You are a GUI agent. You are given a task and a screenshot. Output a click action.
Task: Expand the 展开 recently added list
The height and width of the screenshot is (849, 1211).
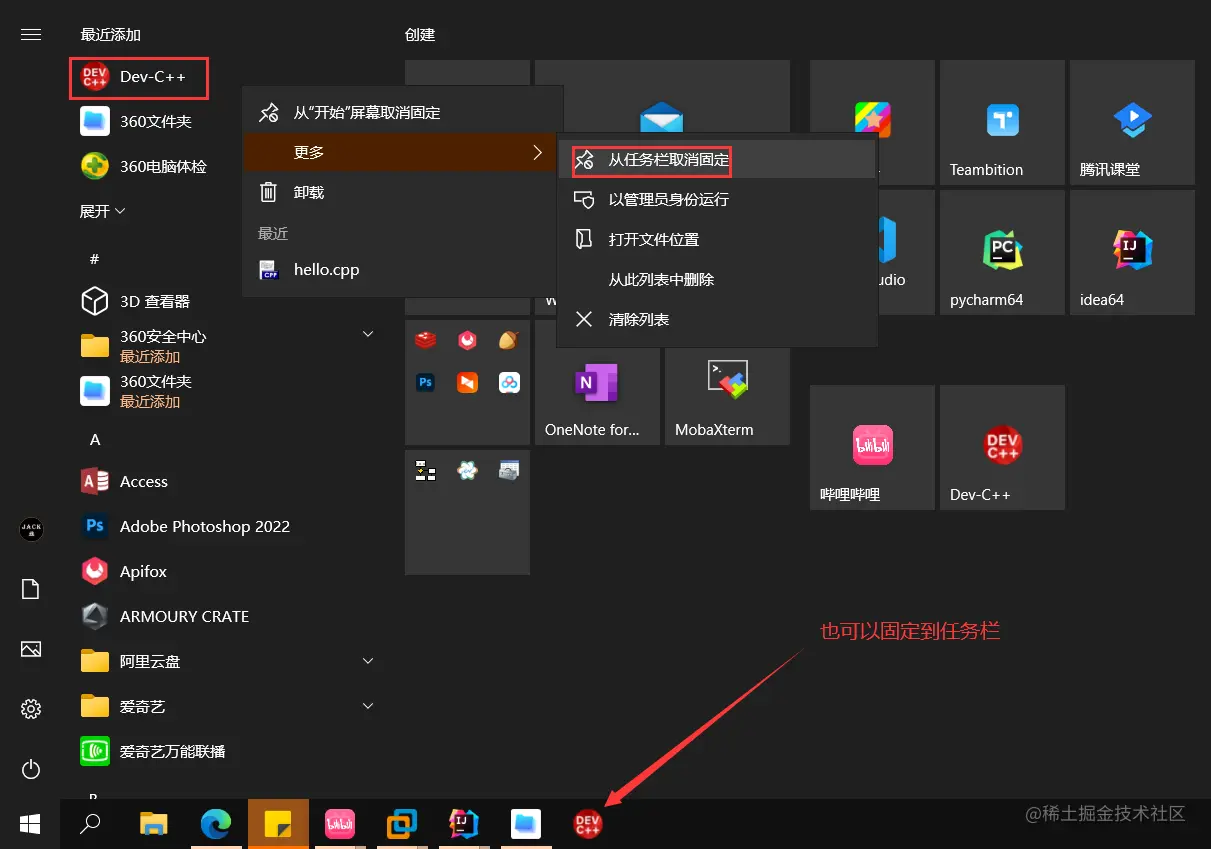pos(103,211)
